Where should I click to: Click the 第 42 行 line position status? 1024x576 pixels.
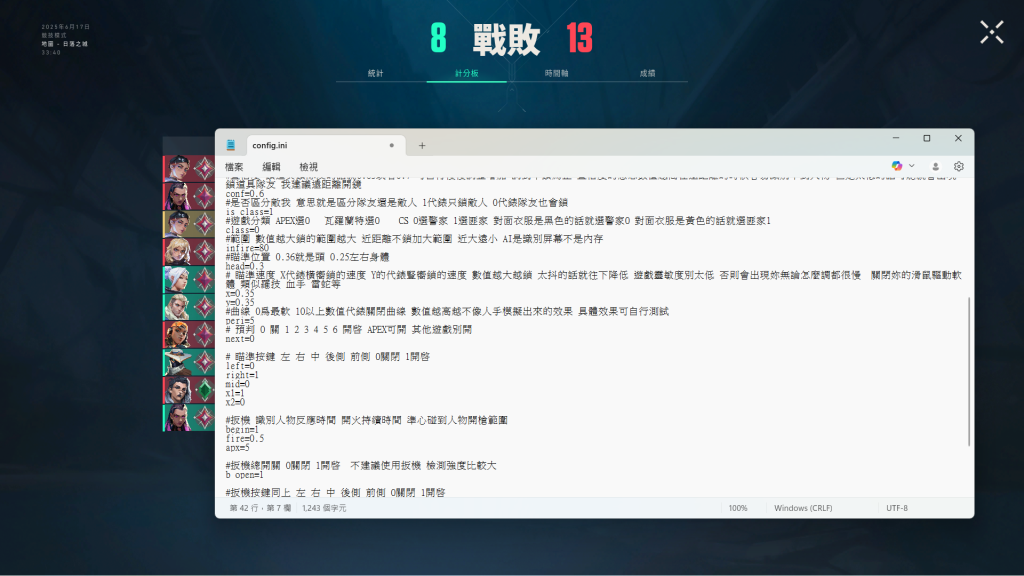tap(260, 507)
